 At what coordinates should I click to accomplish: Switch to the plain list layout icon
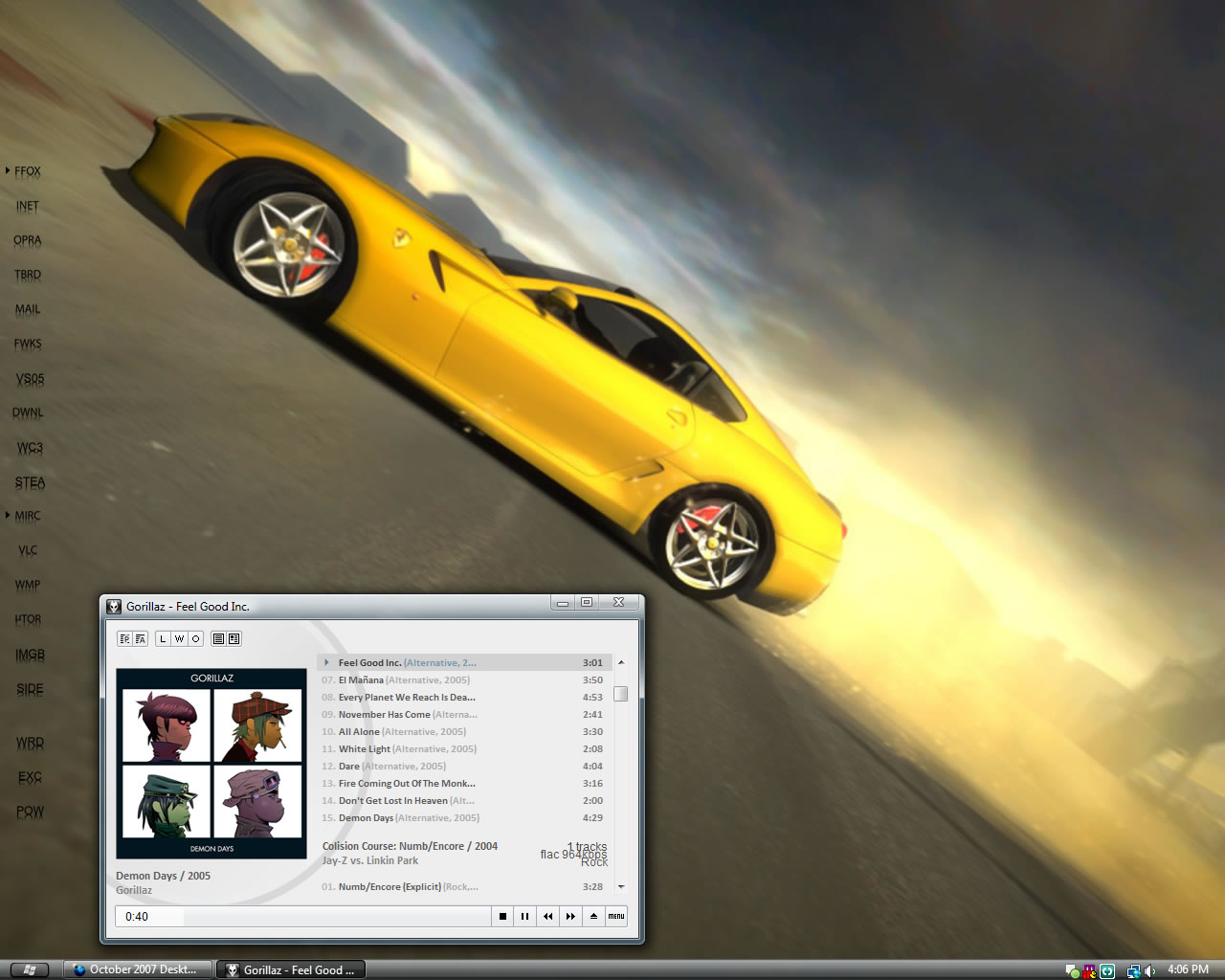218,638
